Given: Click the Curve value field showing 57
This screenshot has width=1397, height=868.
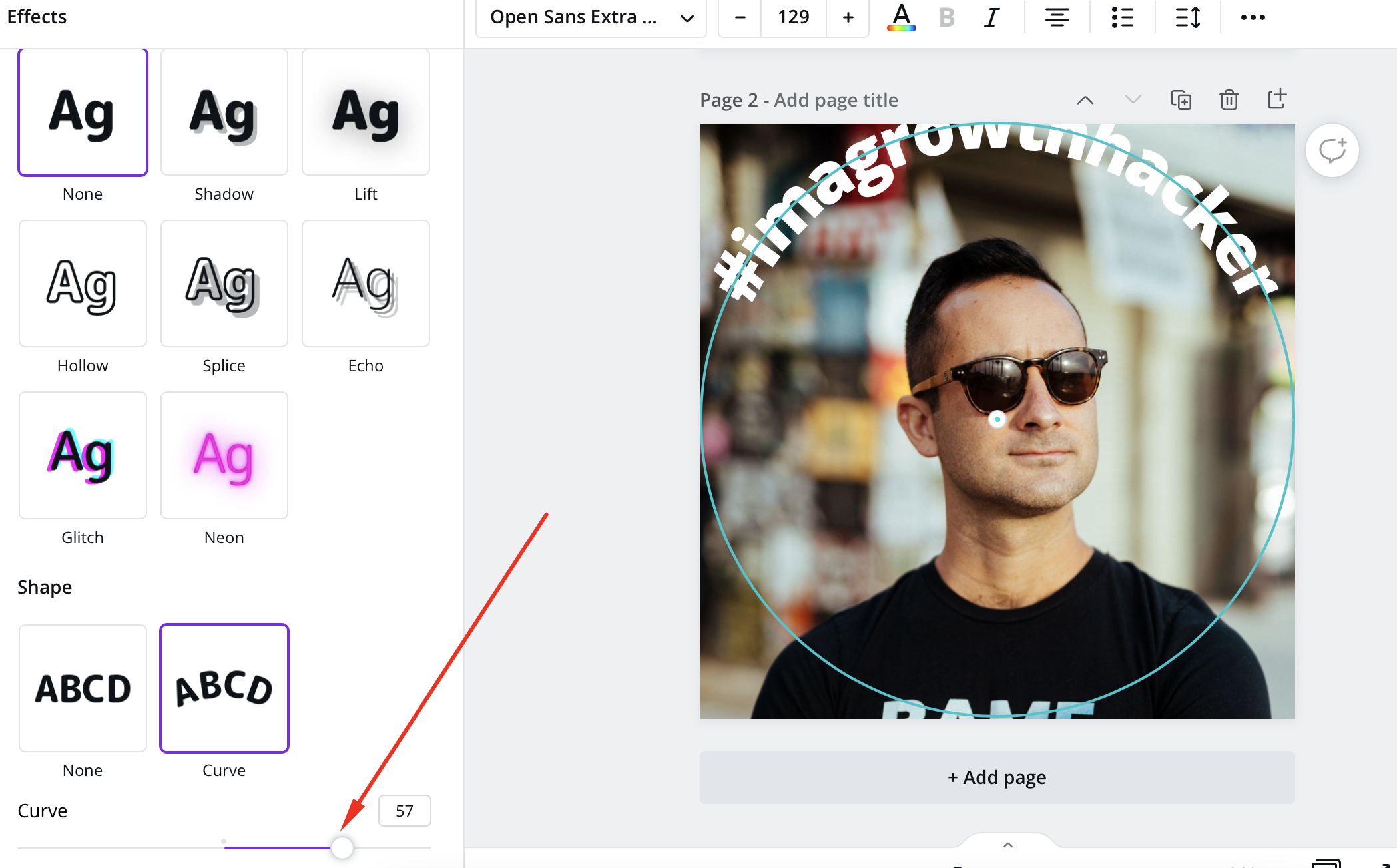Looking at the screenshot, I should [x=404, y=811].
